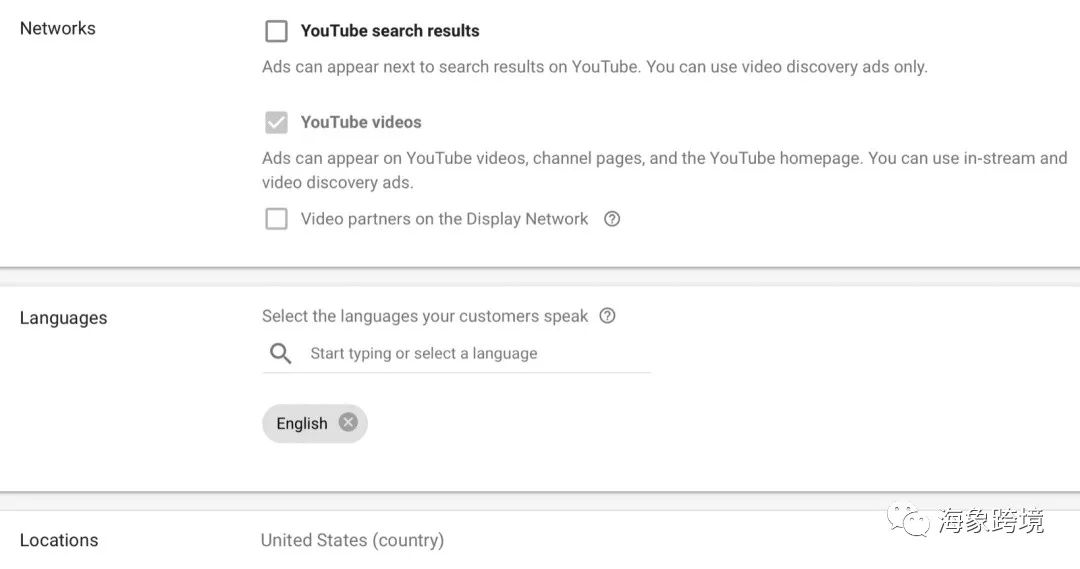Open the Locations section heading

click(59, 540)
